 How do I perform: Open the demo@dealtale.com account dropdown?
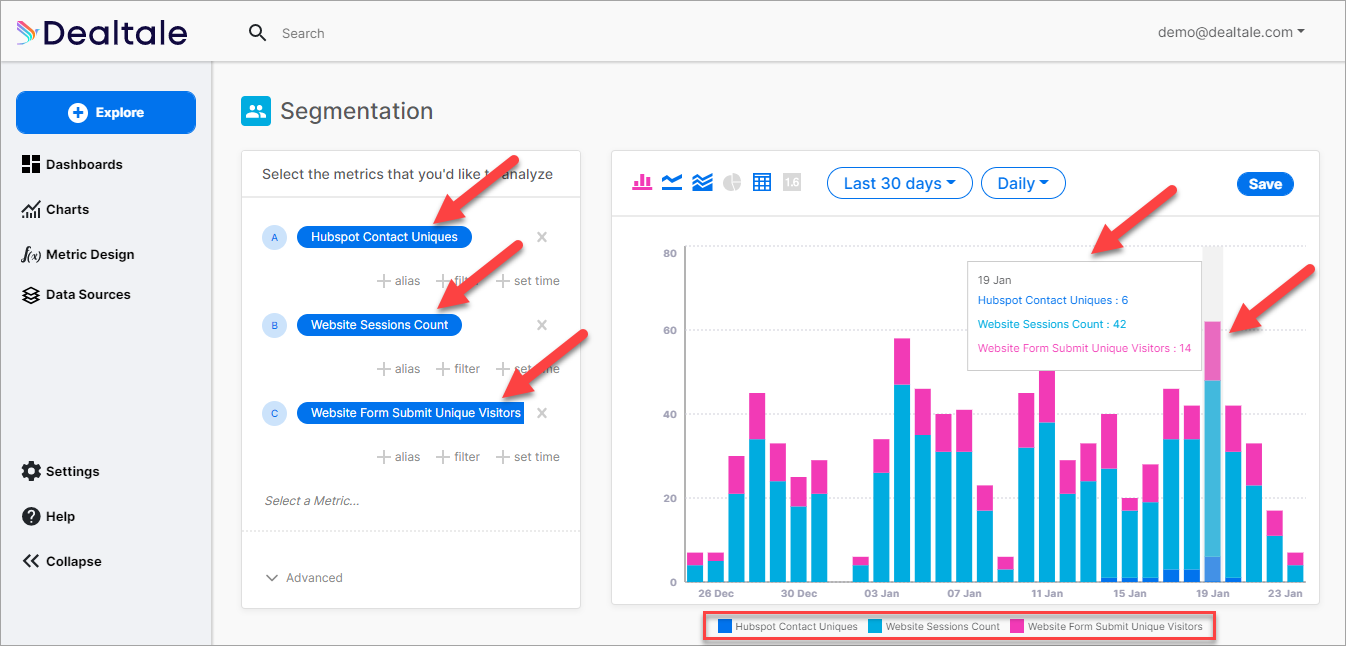[x=1231, y=32]
